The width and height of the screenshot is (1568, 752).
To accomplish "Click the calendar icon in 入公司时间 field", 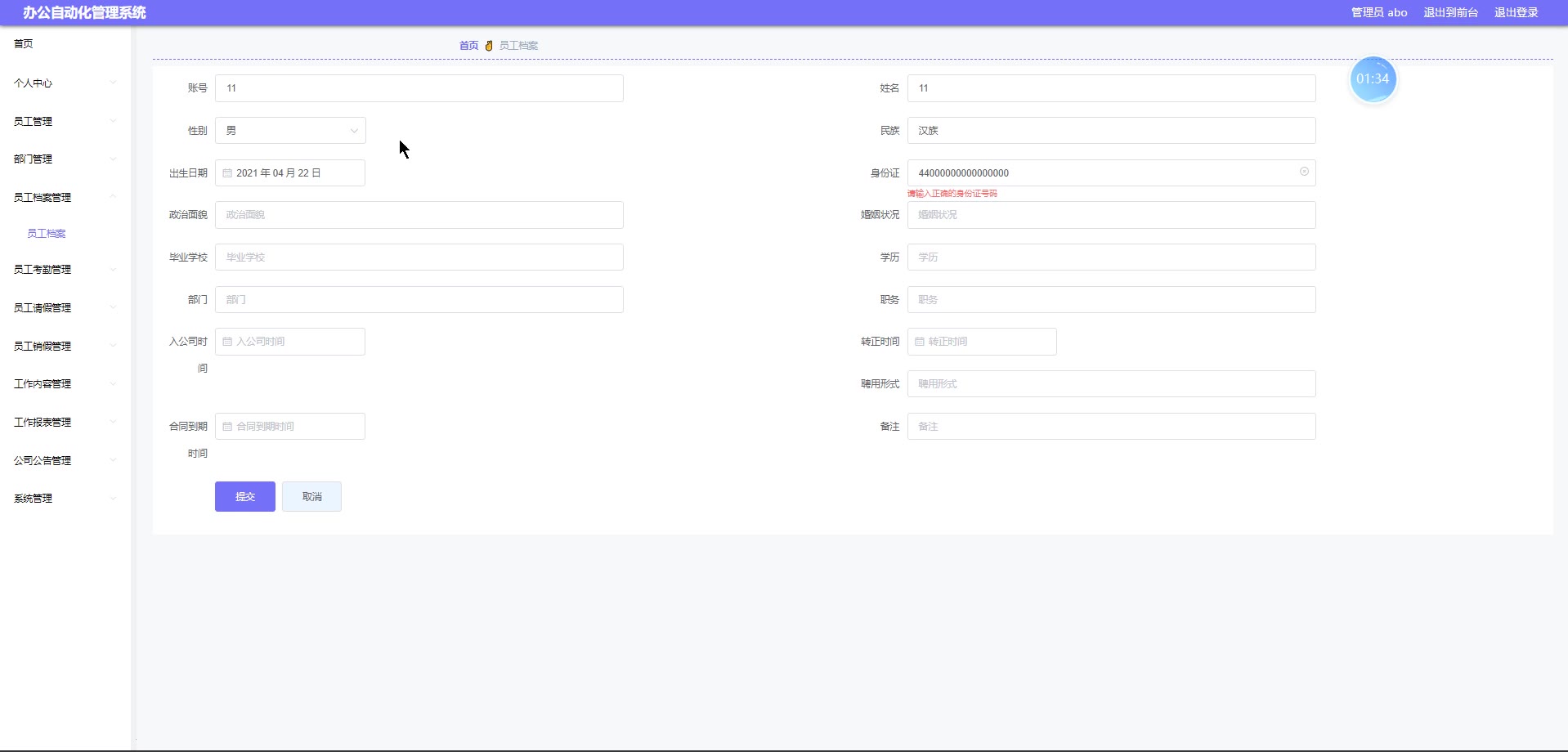I will pos(227,342).
